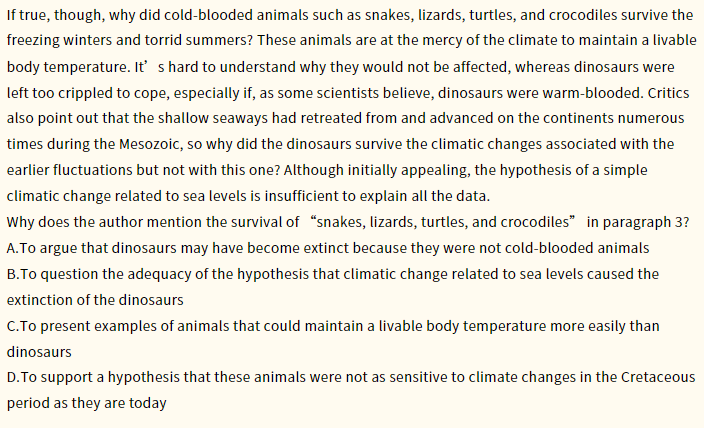This screenshot has height=428, width=704.
Task: Choose answer B questioning the hypothesis adequacy
Action: (x=333, y=287)
